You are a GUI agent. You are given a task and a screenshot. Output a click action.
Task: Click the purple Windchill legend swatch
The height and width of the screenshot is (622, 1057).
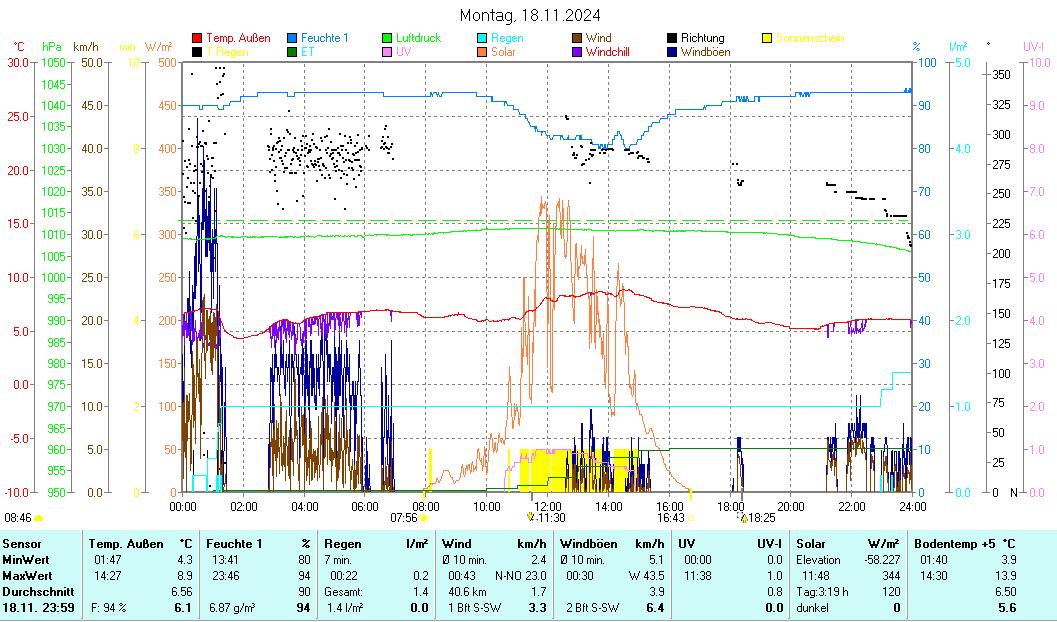[x=577, y=52]
